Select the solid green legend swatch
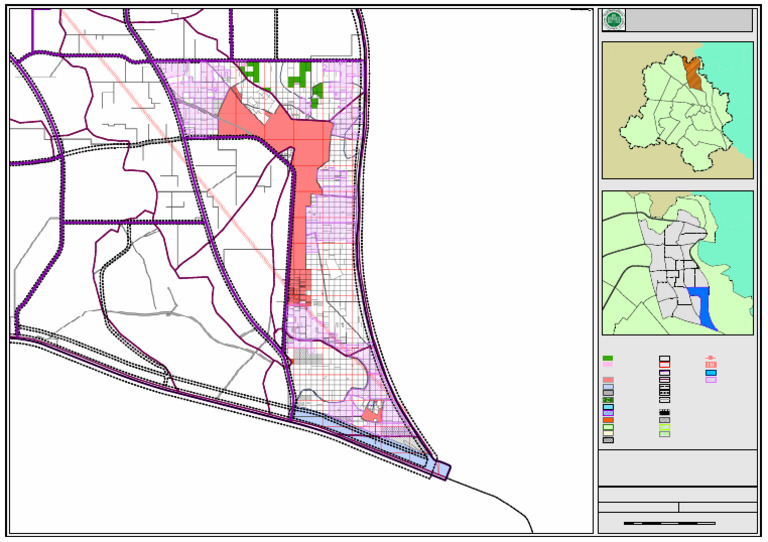 pyautogui.click(x=608, y=358)
